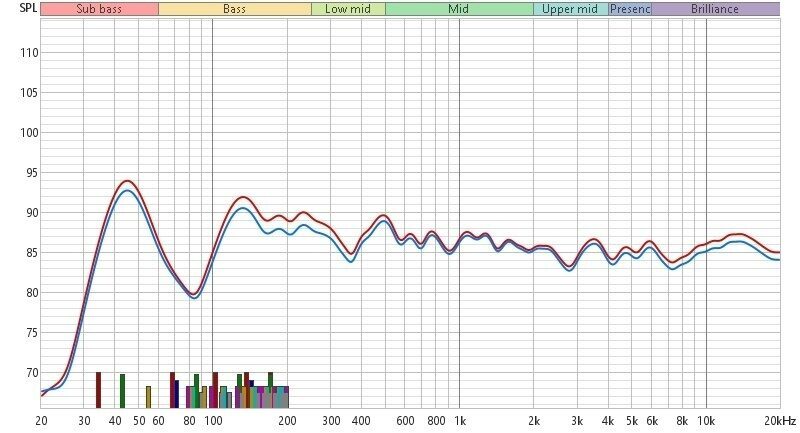
Task: Click the red trace peak near 45 Hz
Action: [x=127, y=181]
